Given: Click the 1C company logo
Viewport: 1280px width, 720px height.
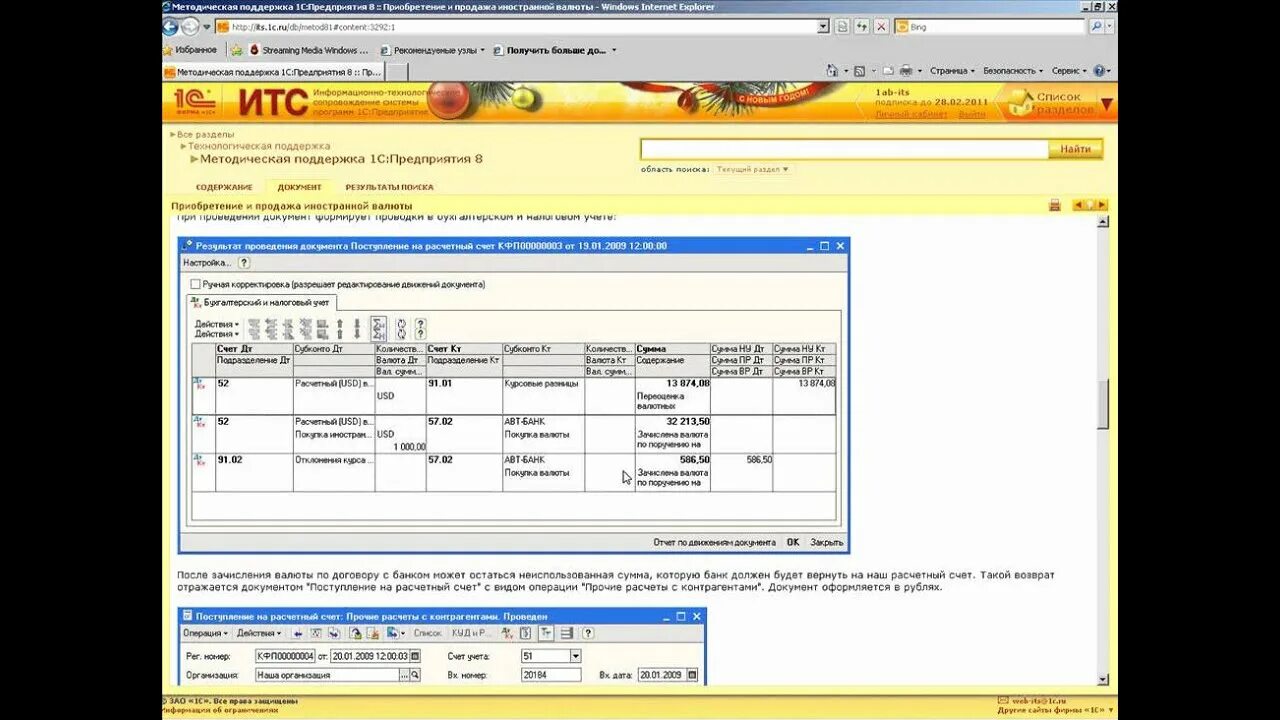Looking at the screenshot, I should [195, 102].
